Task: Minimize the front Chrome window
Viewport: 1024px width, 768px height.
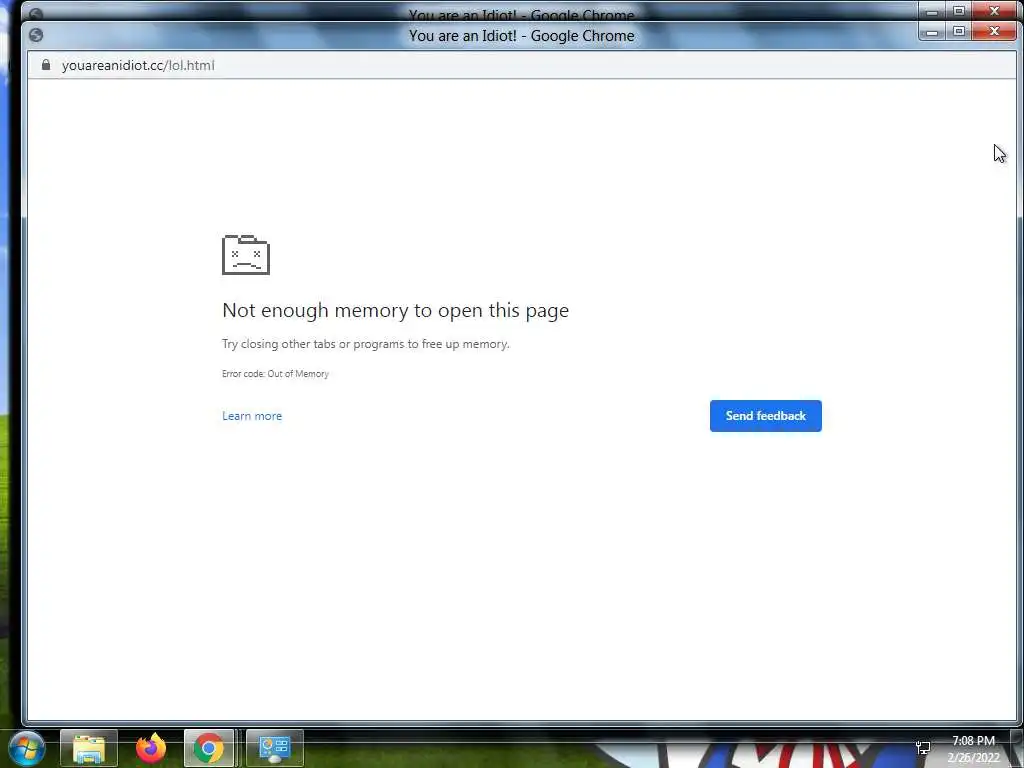Action: click(932, 31)
